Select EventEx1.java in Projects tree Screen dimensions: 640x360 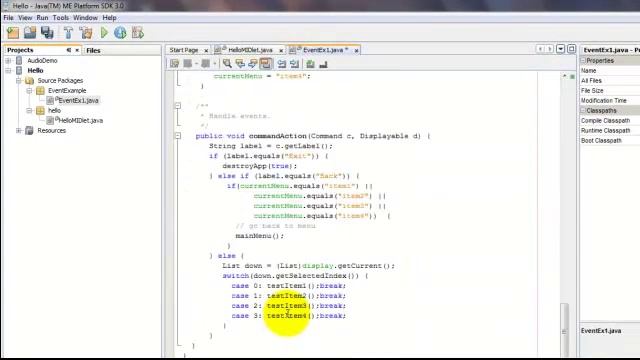click(x=78, y=100)
